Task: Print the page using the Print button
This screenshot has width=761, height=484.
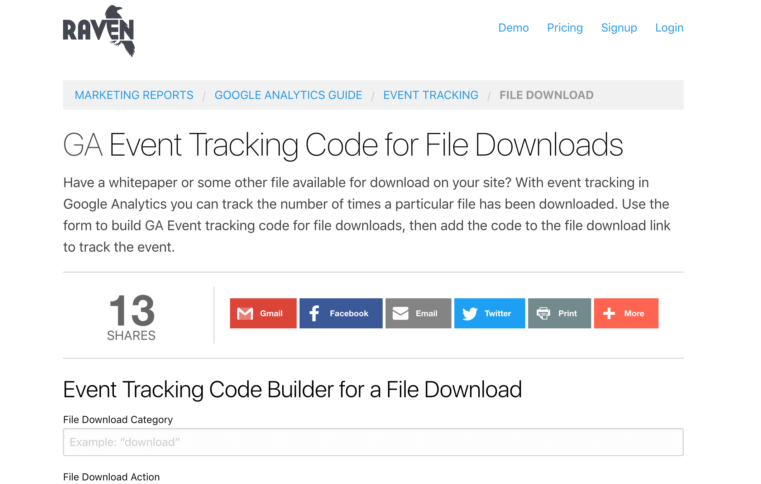Action: point(559,313)
